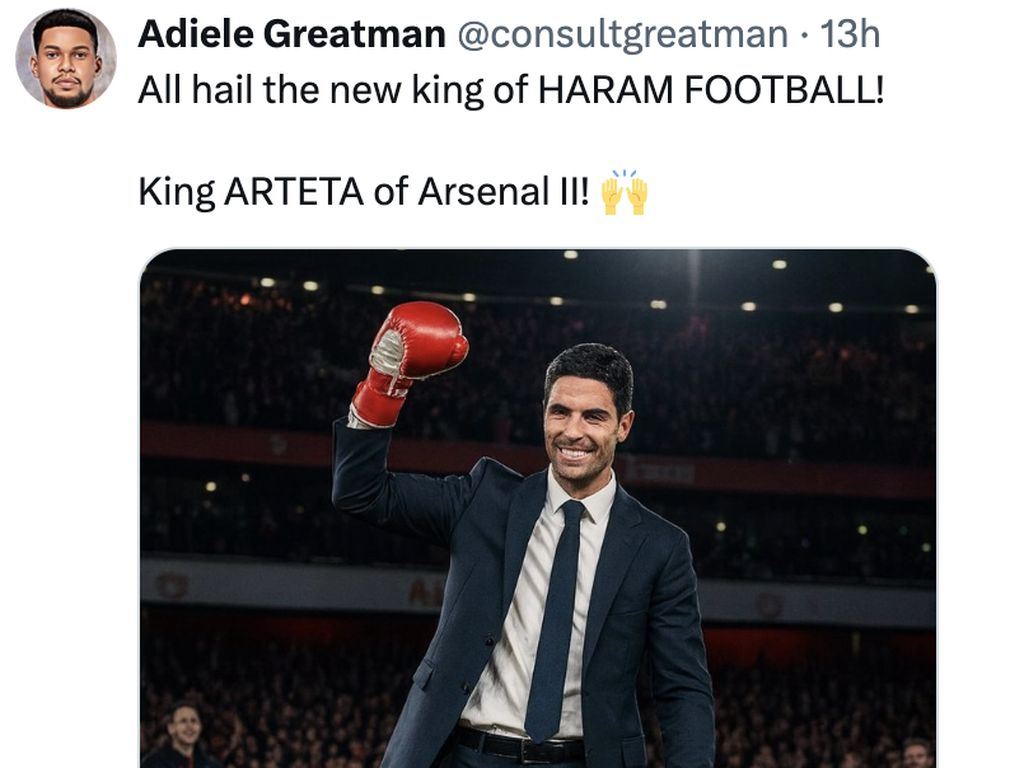Open Adiele Greatman's profile avatar
Image resolution: width=1024 pixels, height=768 pixels.
(x=66, y=59)
